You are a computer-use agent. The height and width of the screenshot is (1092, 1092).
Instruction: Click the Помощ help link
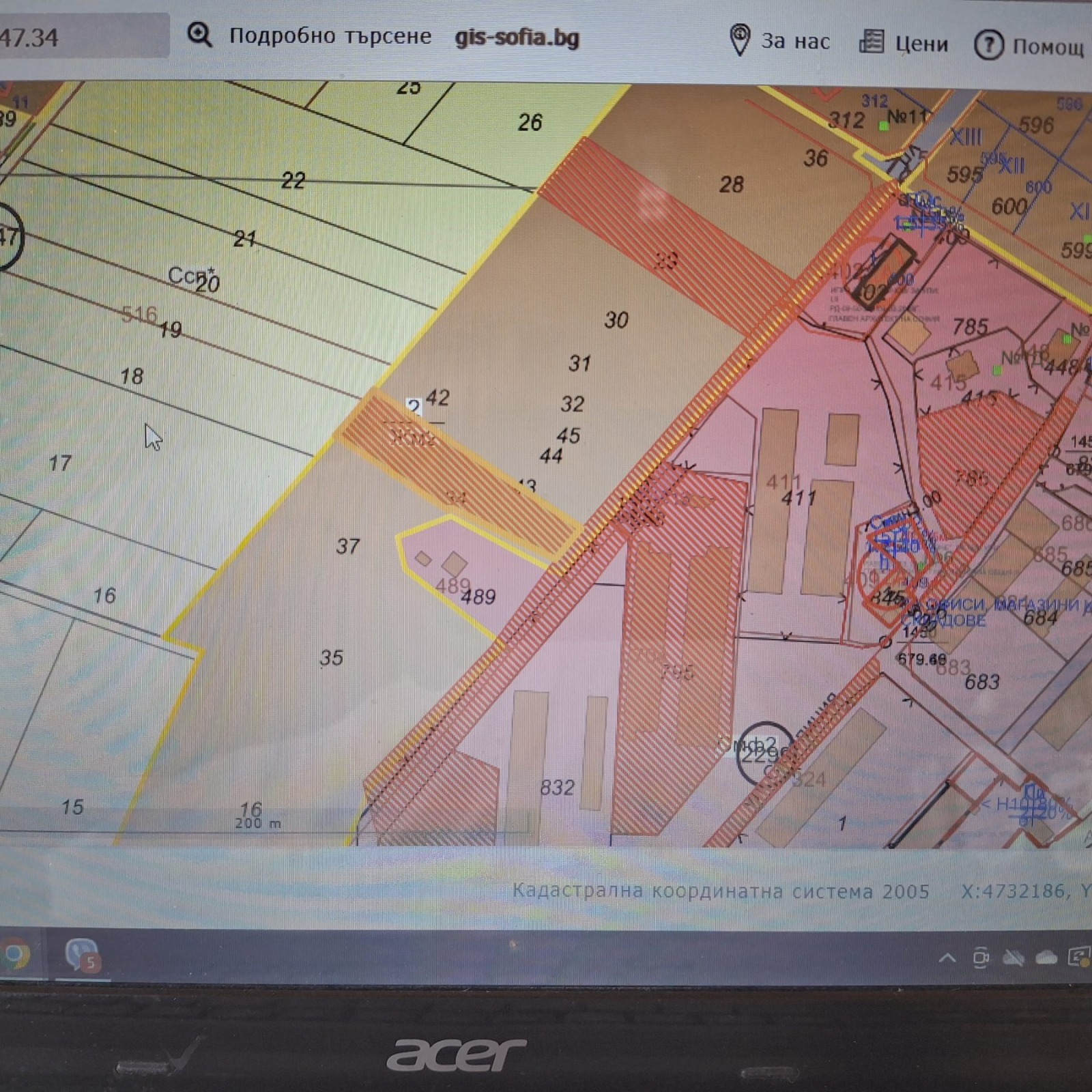(x=1048, y=46)
